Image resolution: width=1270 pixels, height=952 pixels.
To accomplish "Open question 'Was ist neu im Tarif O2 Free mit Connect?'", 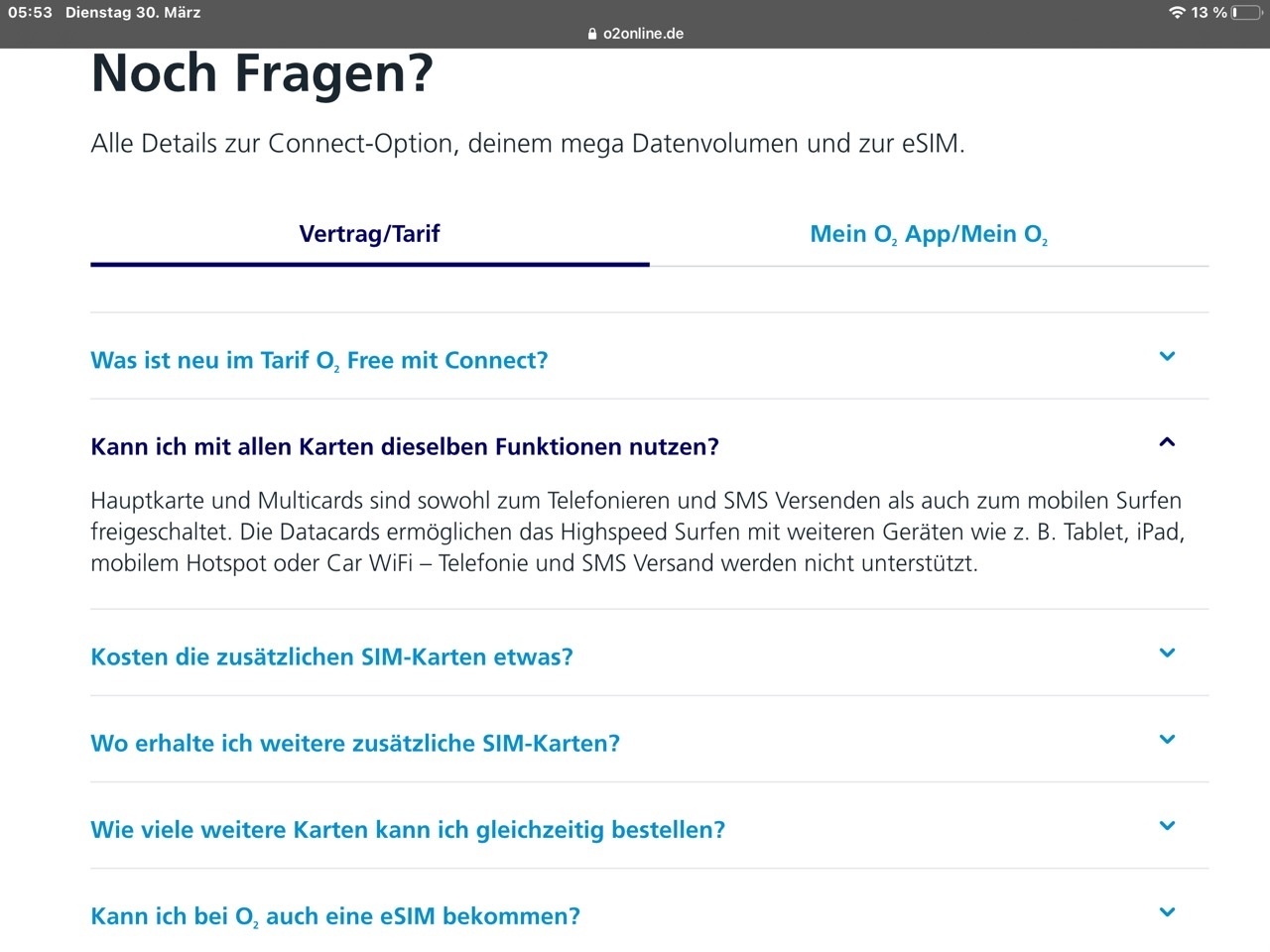I will (319, 360).
